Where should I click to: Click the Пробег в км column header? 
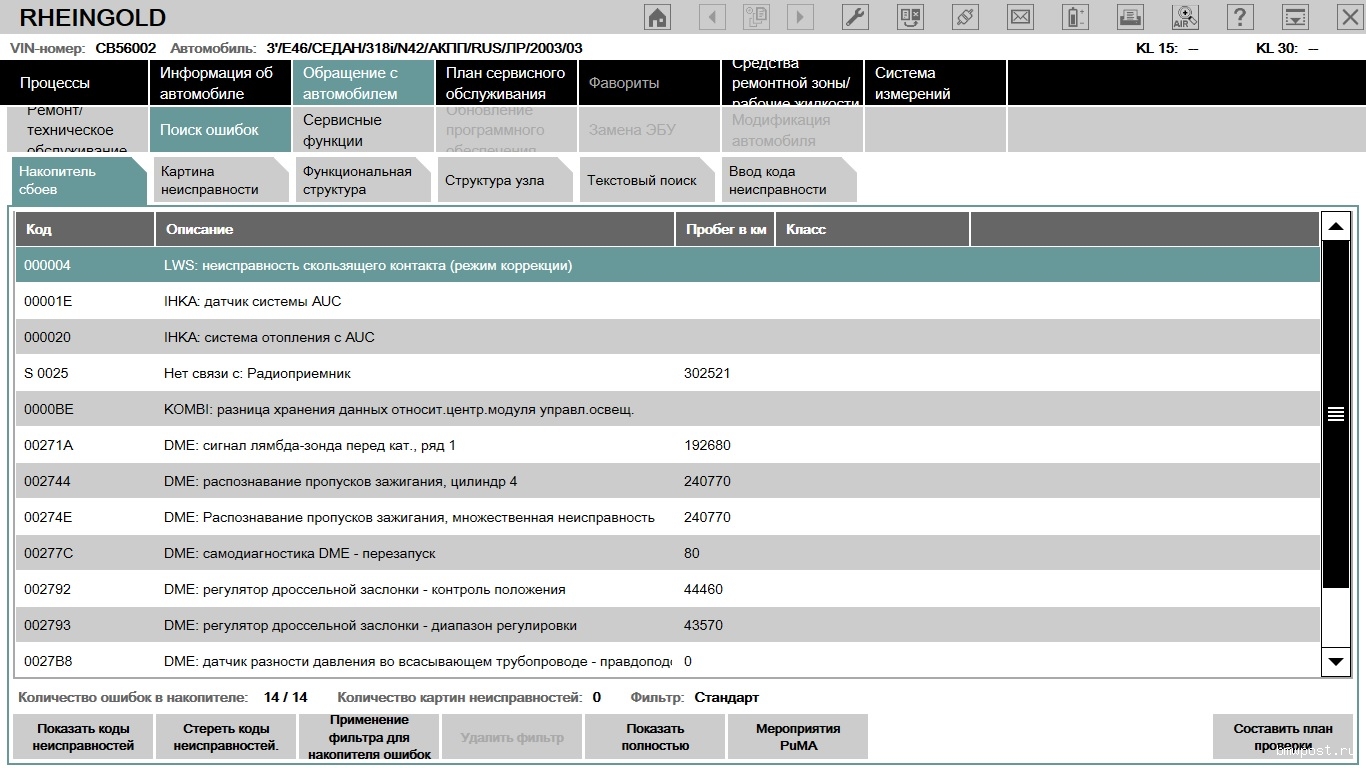click(725, 229)
